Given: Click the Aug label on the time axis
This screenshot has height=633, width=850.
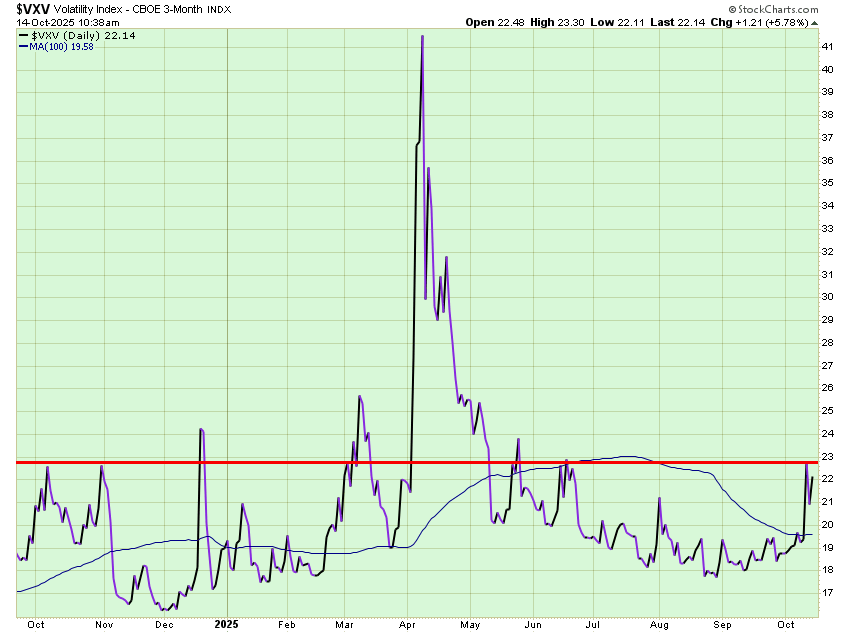Looking at the screenshot, I should 659,625.
